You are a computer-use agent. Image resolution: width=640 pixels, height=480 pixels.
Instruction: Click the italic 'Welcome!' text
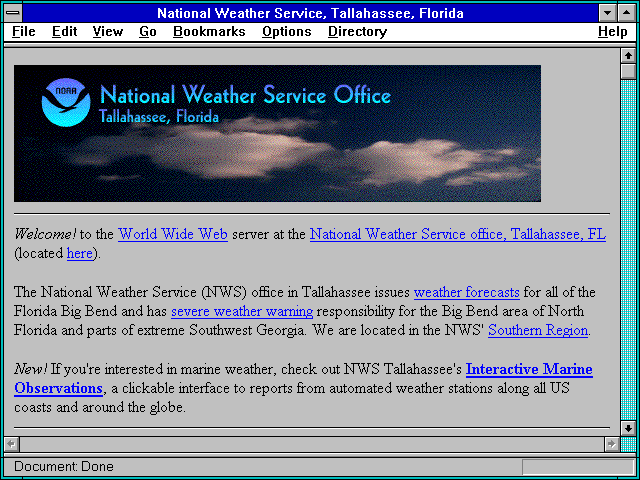[x=45, y=234]
